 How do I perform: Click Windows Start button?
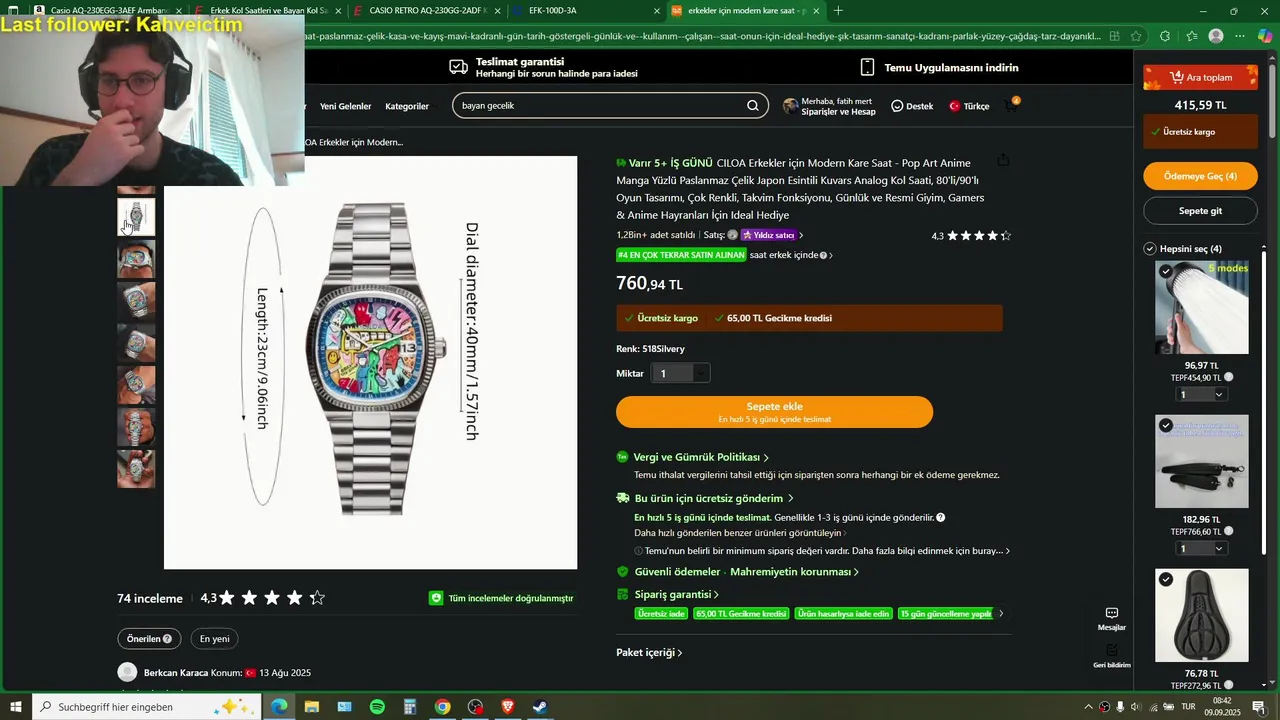[x=14, y=707]
